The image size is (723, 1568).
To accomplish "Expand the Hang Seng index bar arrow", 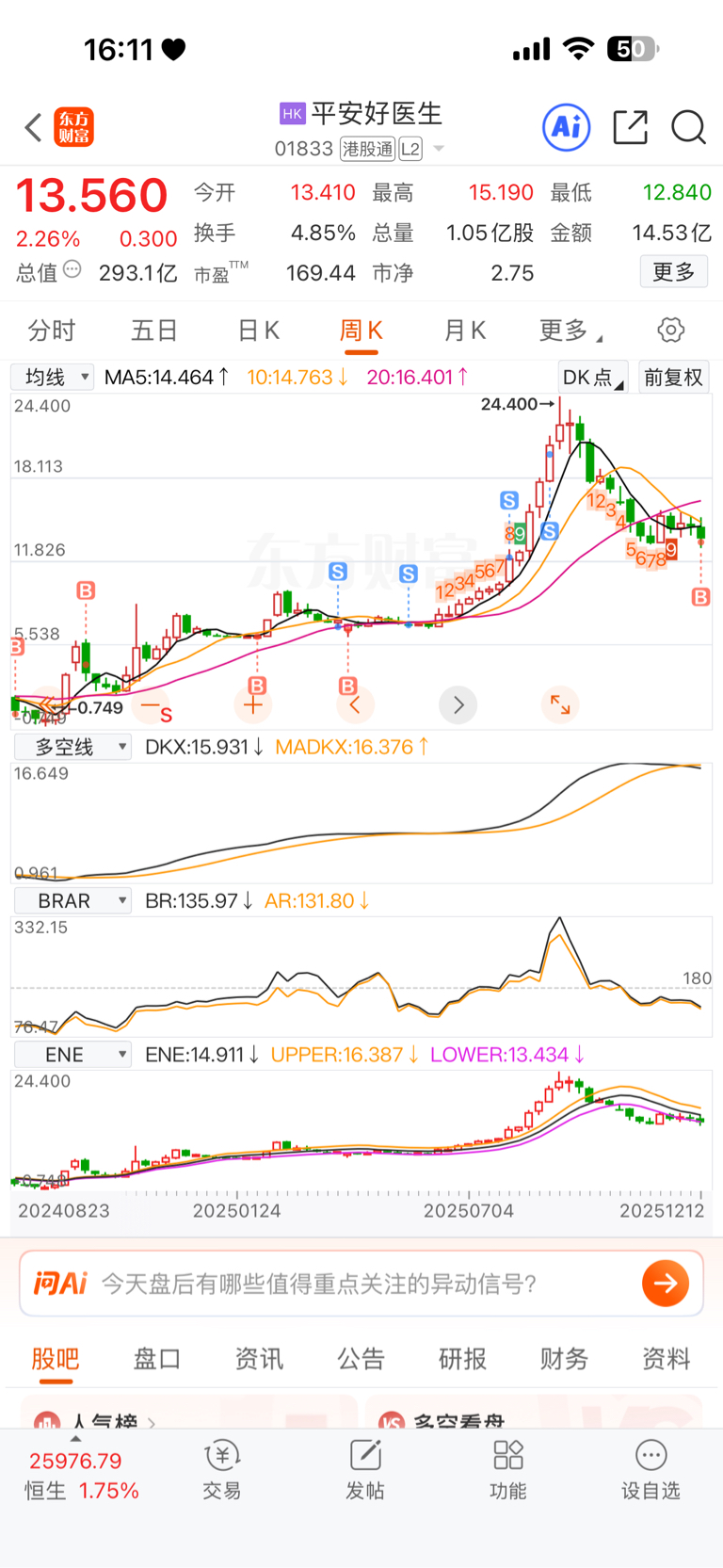I will coord(75,1438).
